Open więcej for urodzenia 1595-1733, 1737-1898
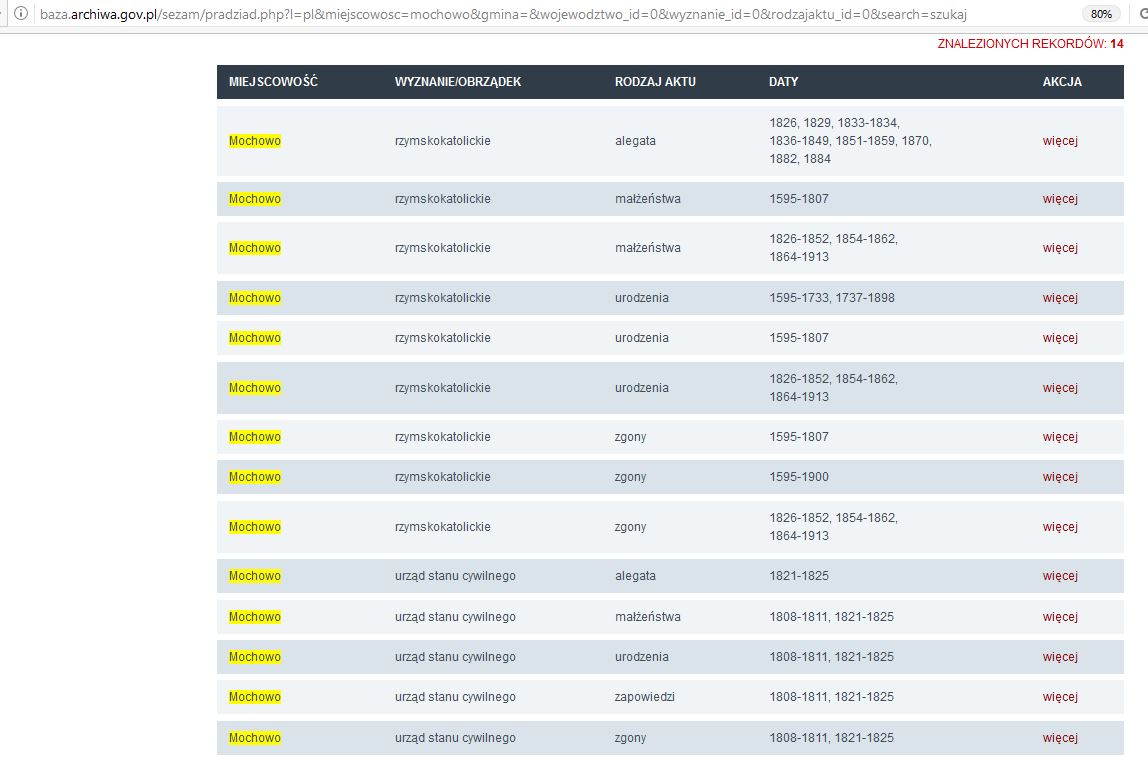This screenshot has height=766, width=1148. [1059, 298]
